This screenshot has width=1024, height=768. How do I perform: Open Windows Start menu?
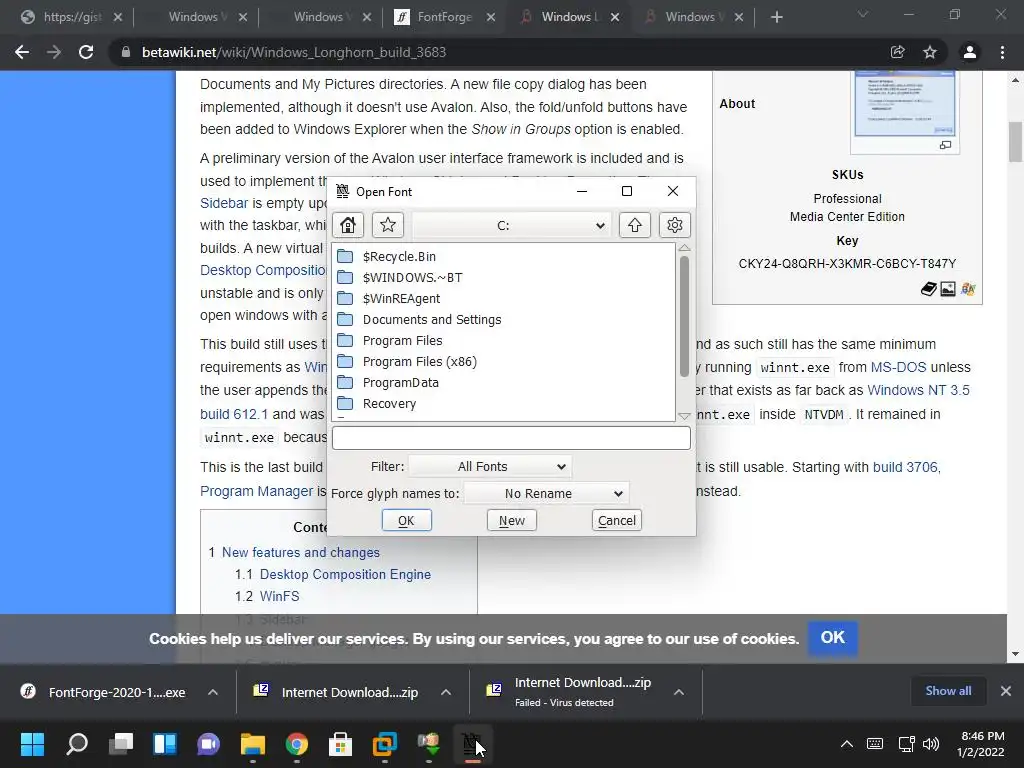32,744
